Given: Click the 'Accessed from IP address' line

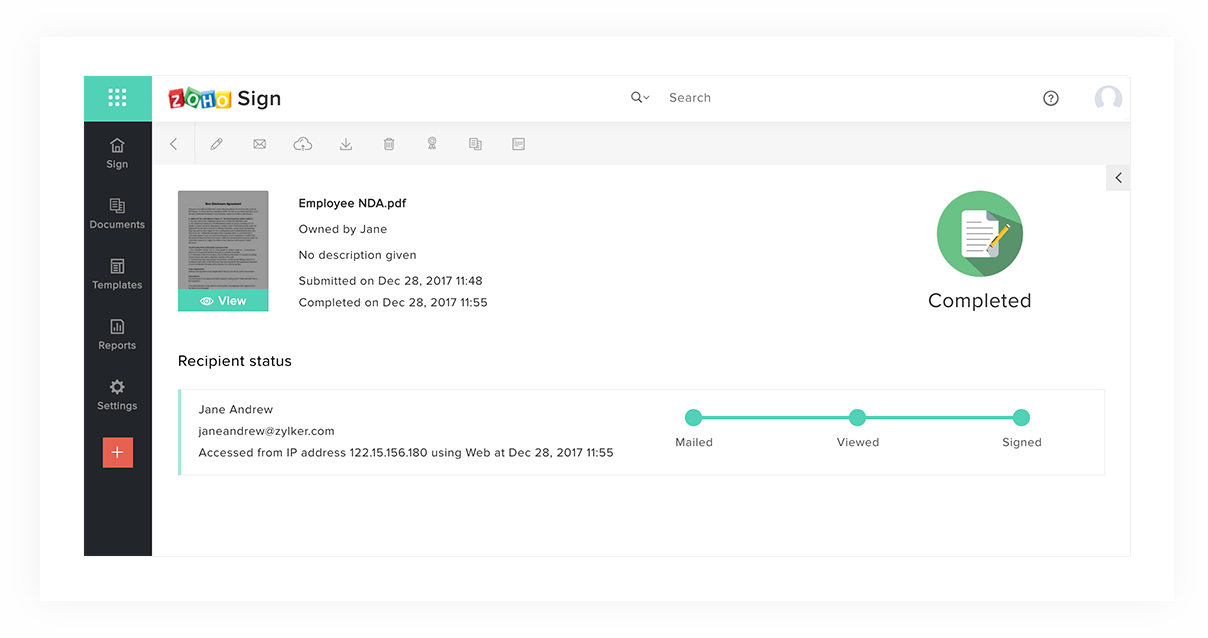Looking at the screenshot, I should [406, 453].
